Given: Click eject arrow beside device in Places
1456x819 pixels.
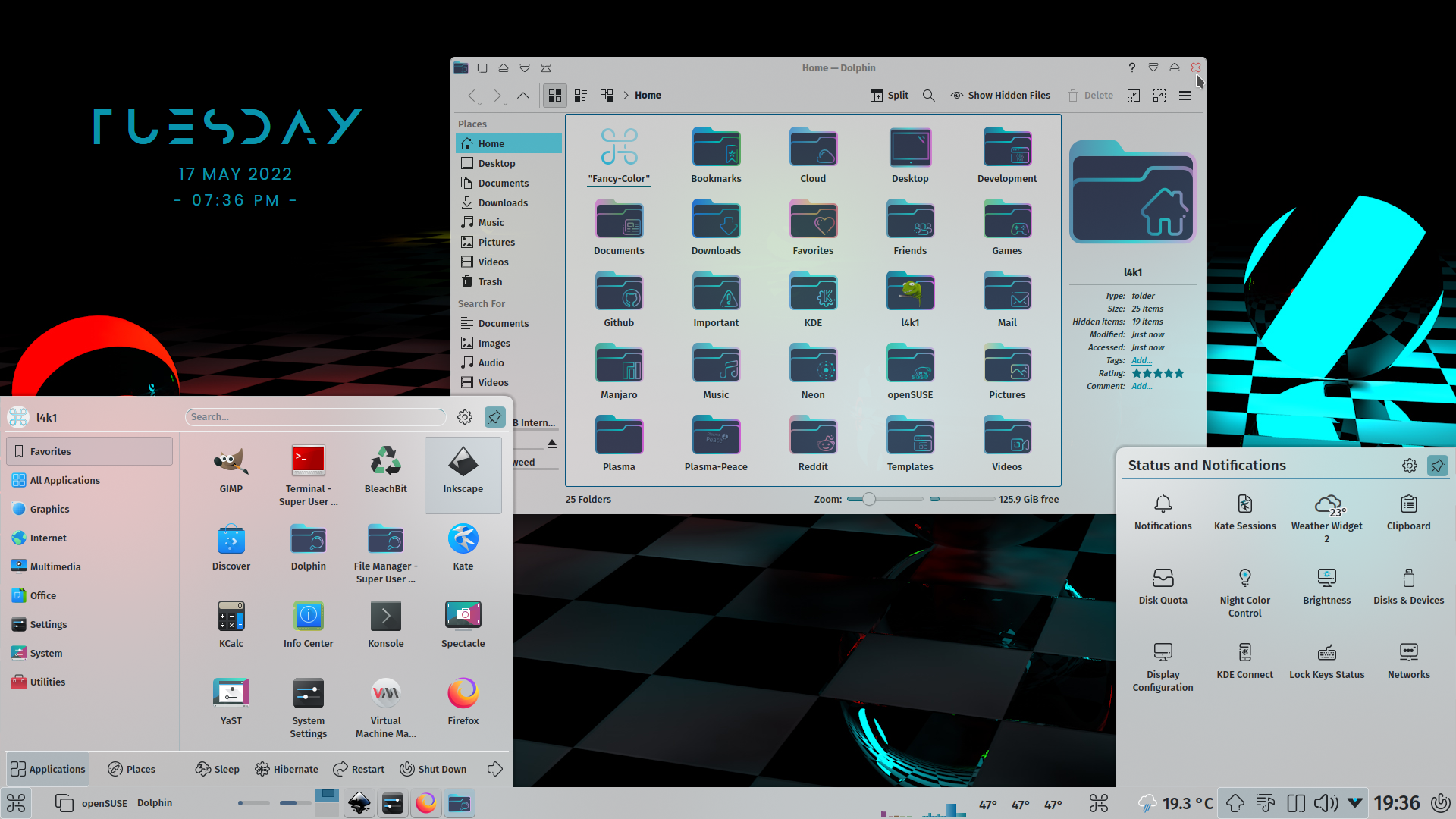Looking at the screenshot, I should [552, 444].
